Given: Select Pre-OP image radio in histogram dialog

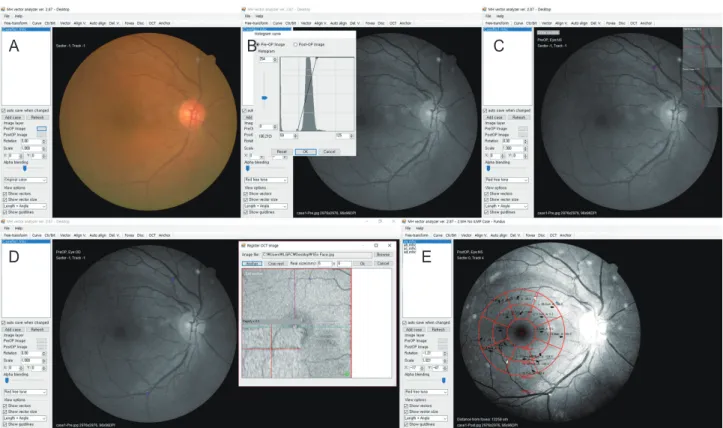Looking at the screenshot, I should coord(259,45).
